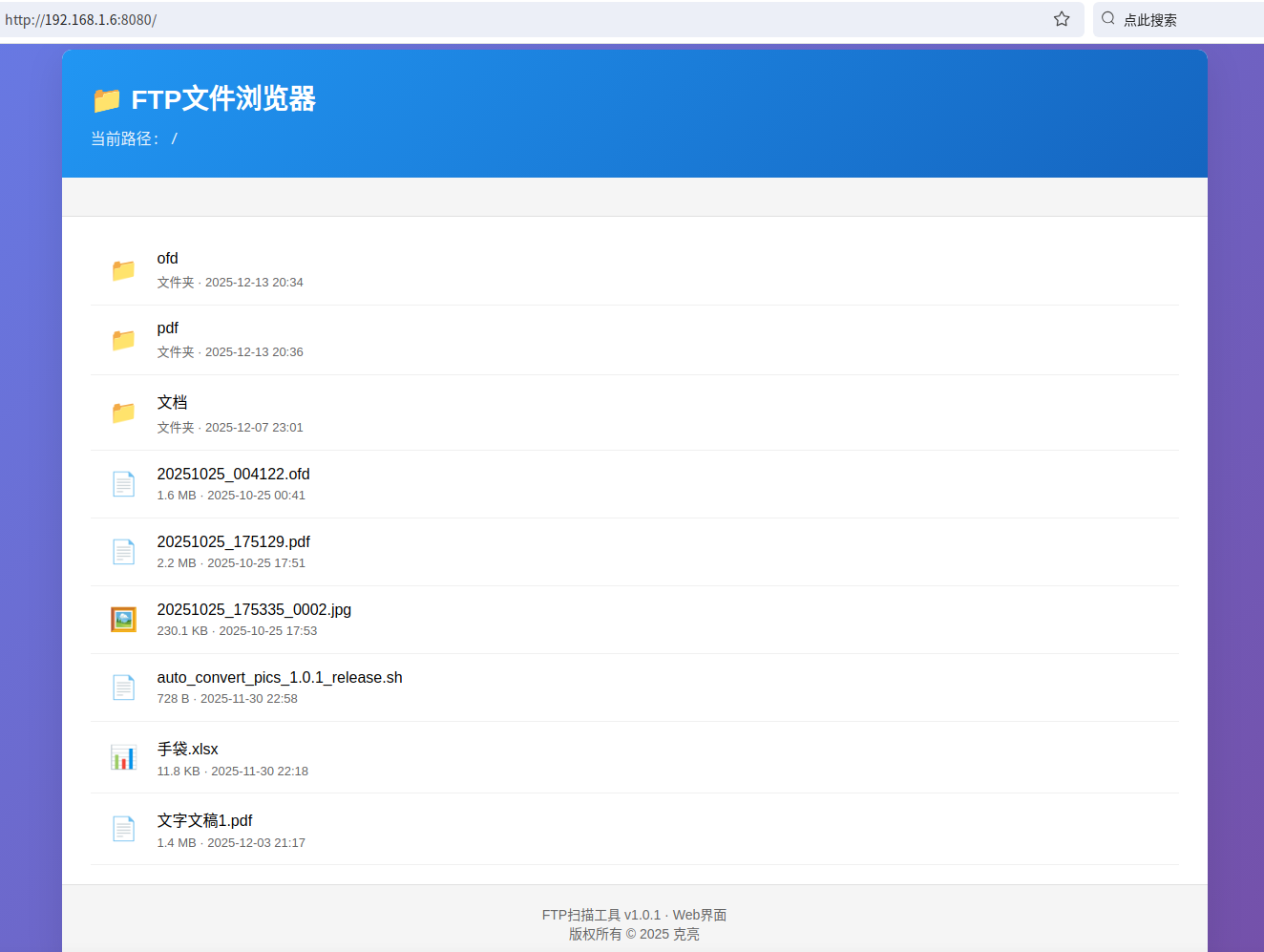Bookmark this page with the star icon
Image resolution: width=1264 pixels, height=952 pixels.
click(x=1062, y=19)
